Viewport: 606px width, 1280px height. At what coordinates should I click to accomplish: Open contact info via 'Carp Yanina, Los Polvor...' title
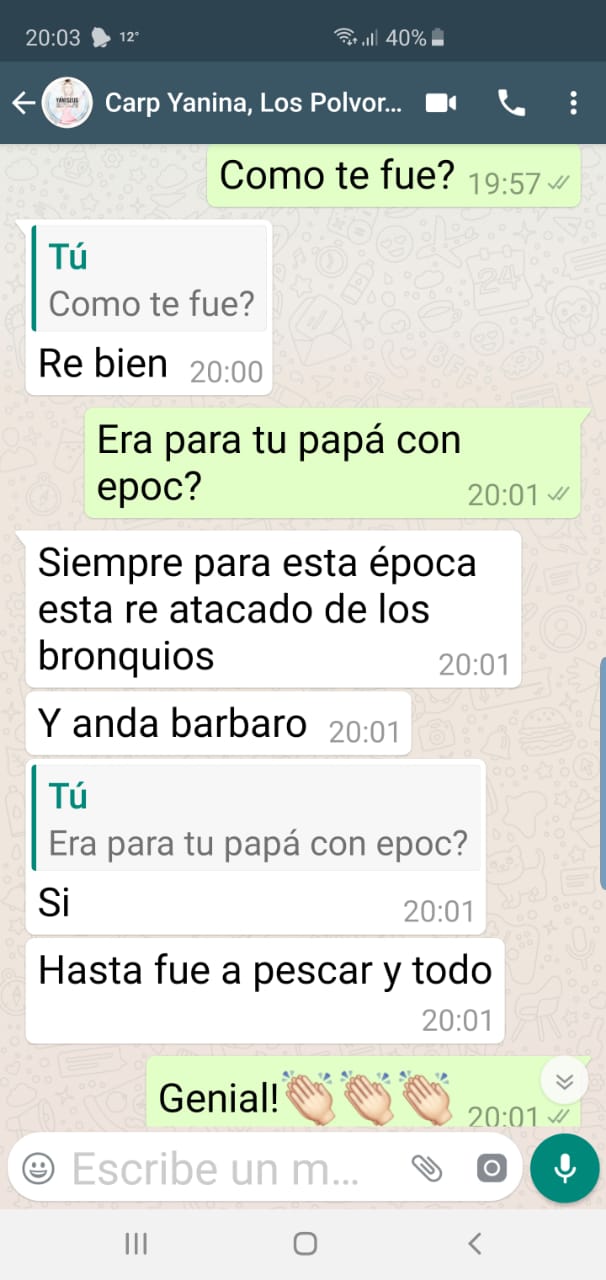coord(254,102)
